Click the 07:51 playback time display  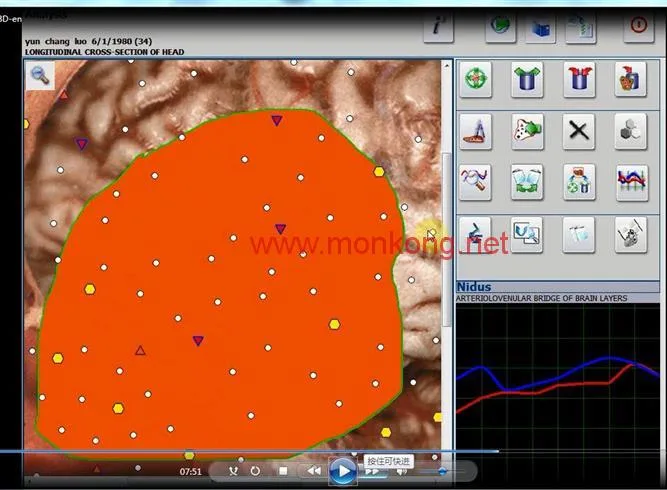(x=191, y=471)
